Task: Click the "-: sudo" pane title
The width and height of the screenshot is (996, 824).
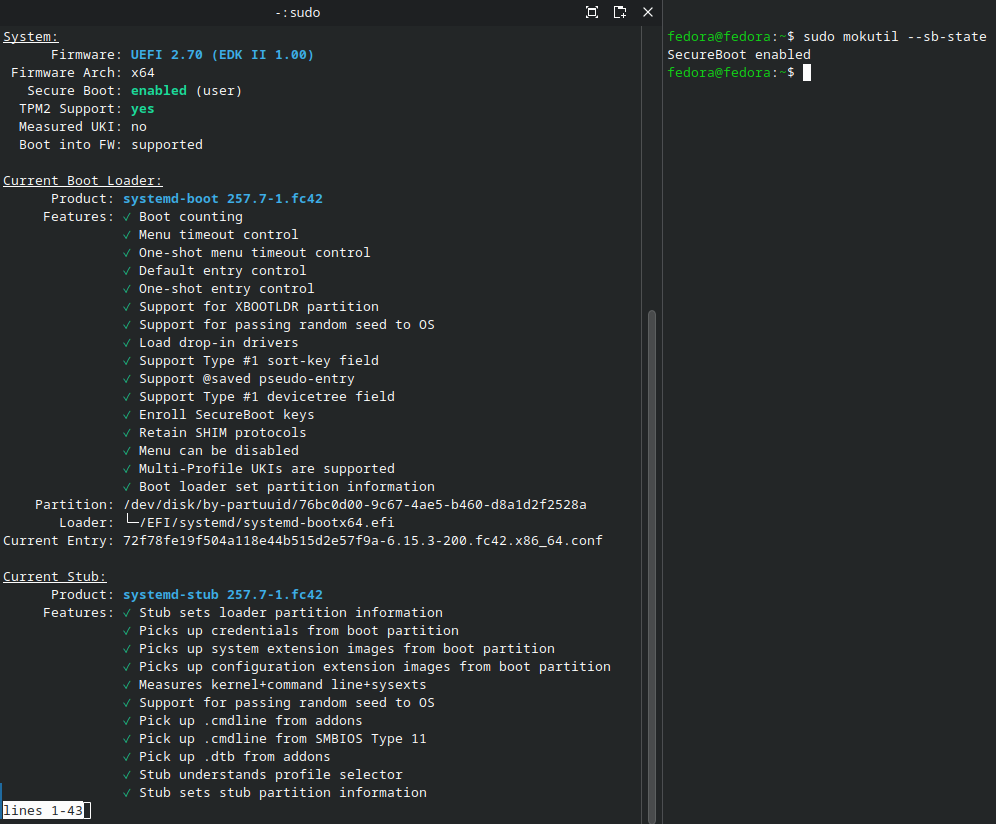Action: coord(298,13)
